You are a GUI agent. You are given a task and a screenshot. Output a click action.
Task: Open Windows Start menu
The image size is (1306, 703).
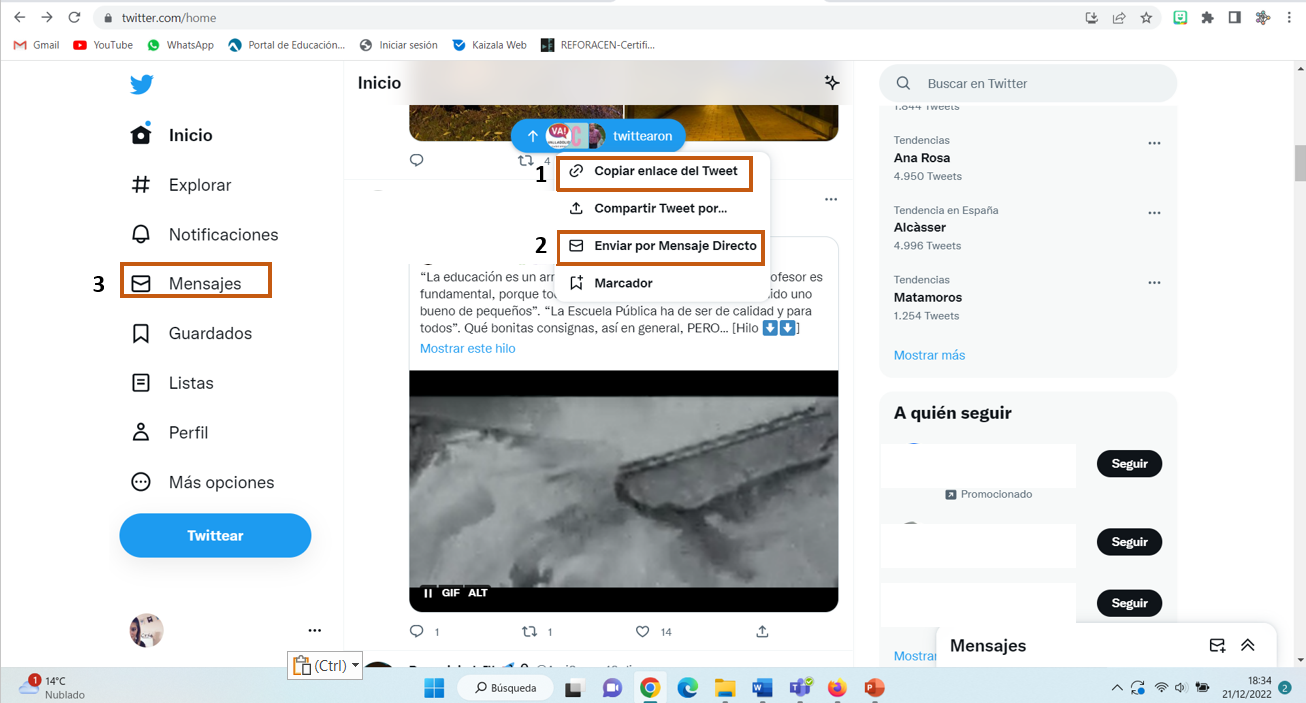(x=434, y=688)
